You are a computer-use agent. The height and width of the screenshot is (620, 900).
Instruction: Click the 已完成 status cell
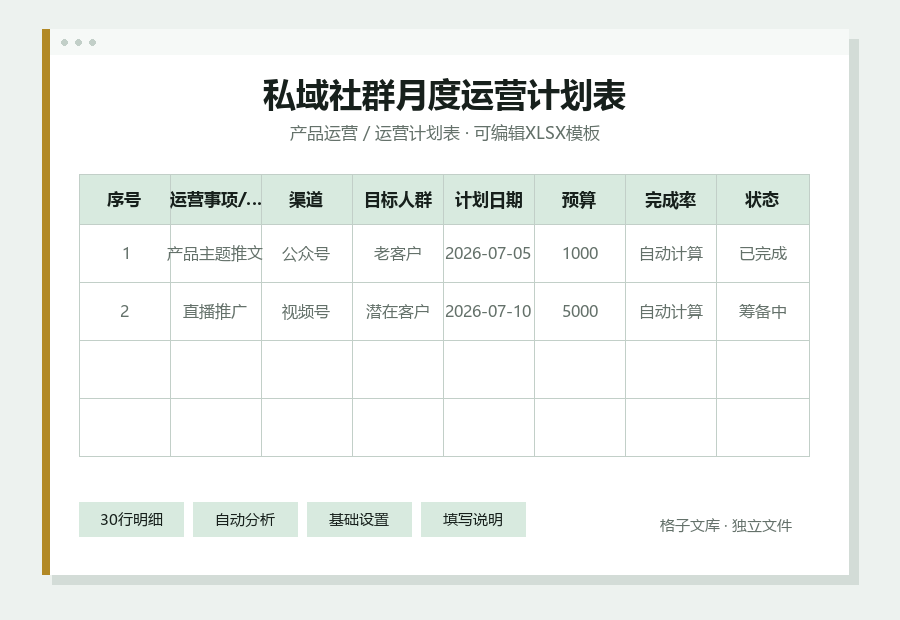[x=763, y=254]
